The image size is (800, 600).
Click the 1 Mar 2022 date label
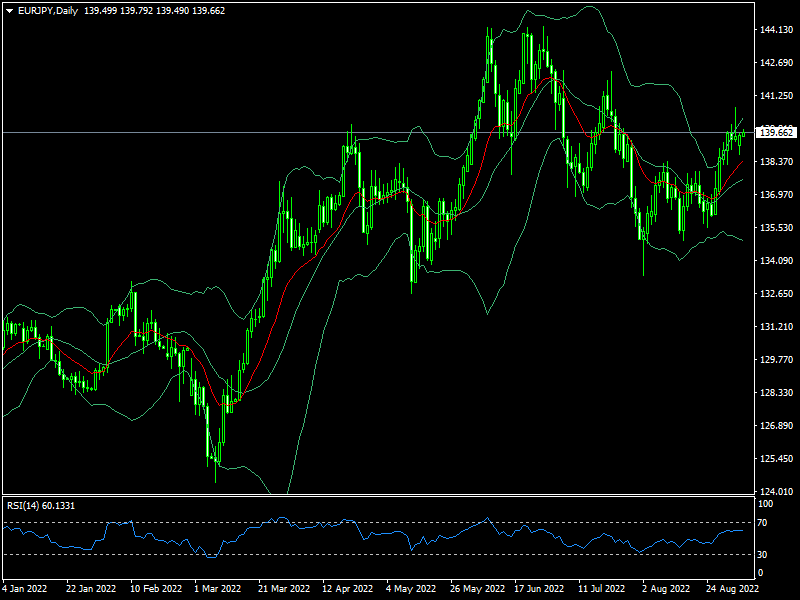218,588
